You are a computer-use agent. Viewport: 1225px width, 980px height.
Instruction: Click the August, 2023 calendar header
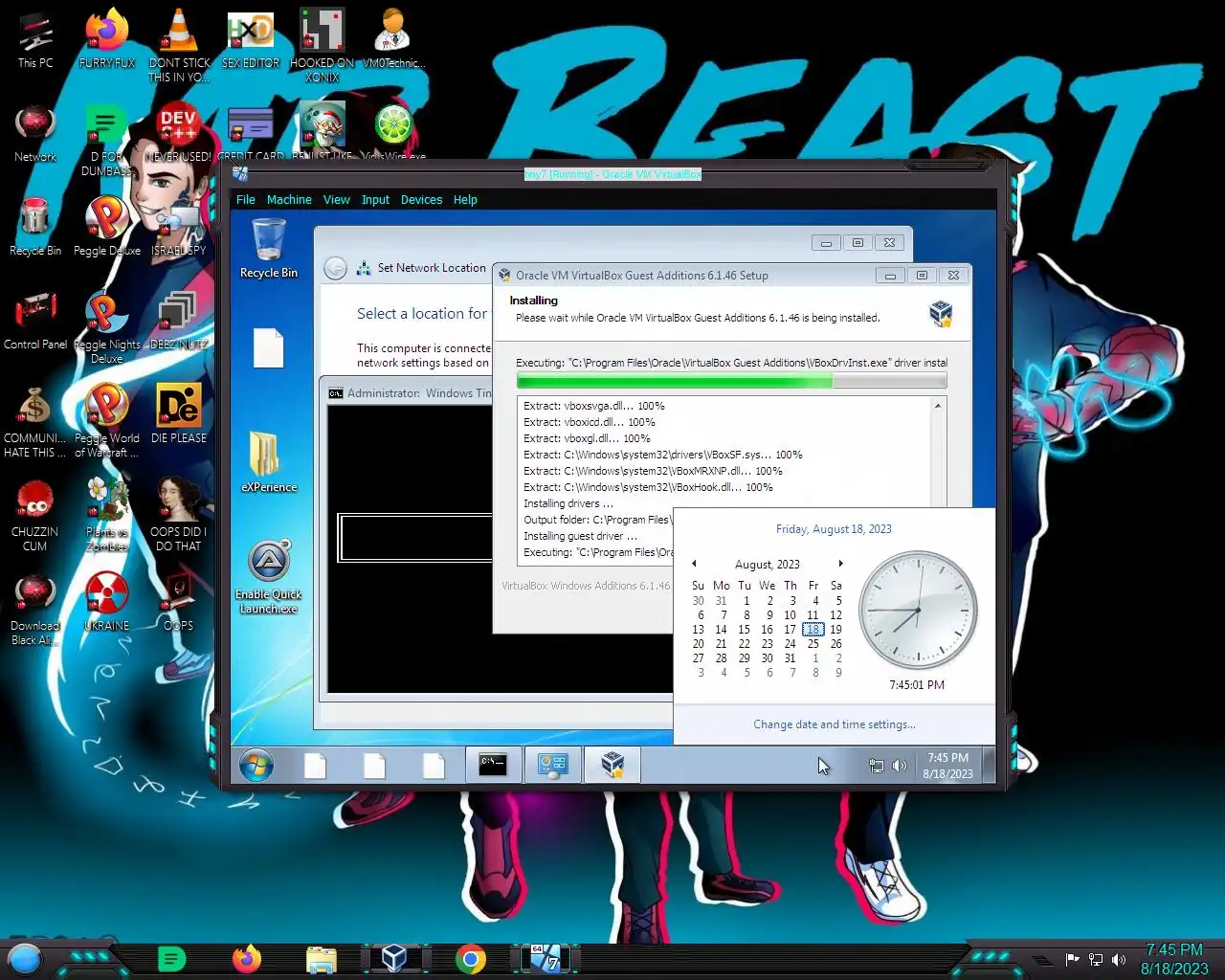tap(768, 565)
